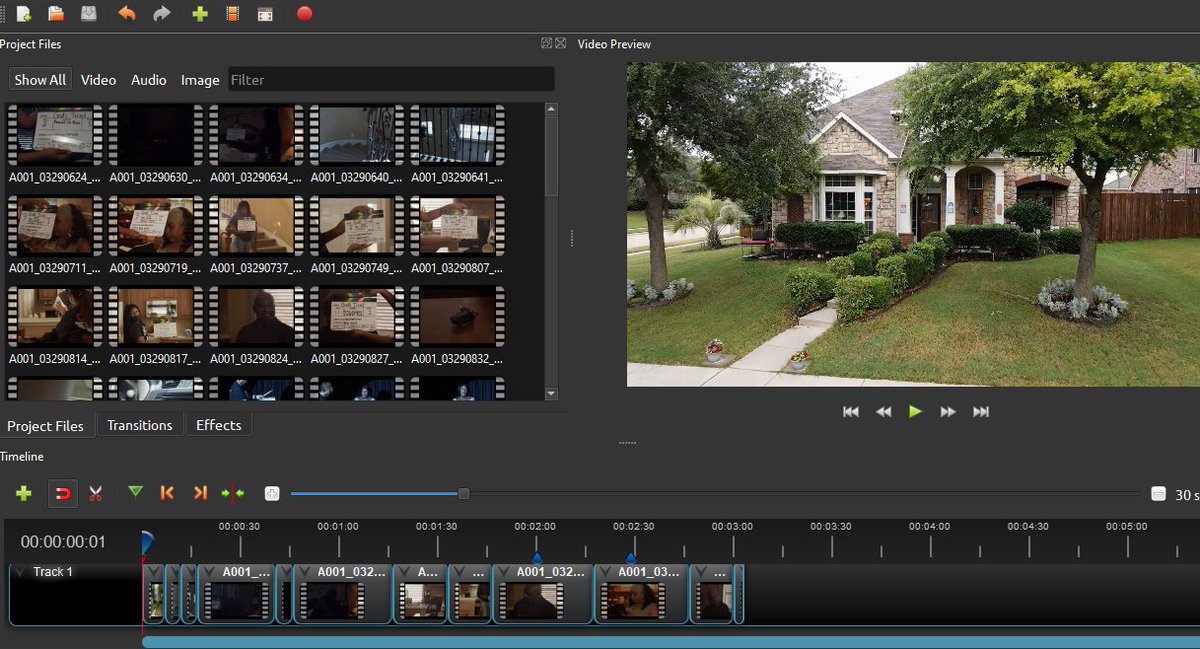Activate the razor scissors tool

coord(96,493)
